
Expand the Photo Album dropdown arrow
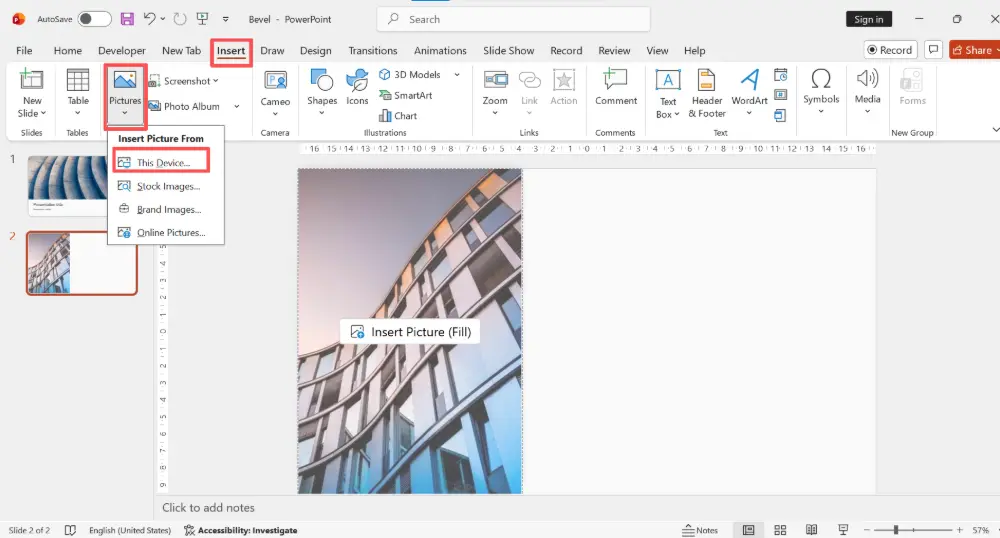click(237, 106)
